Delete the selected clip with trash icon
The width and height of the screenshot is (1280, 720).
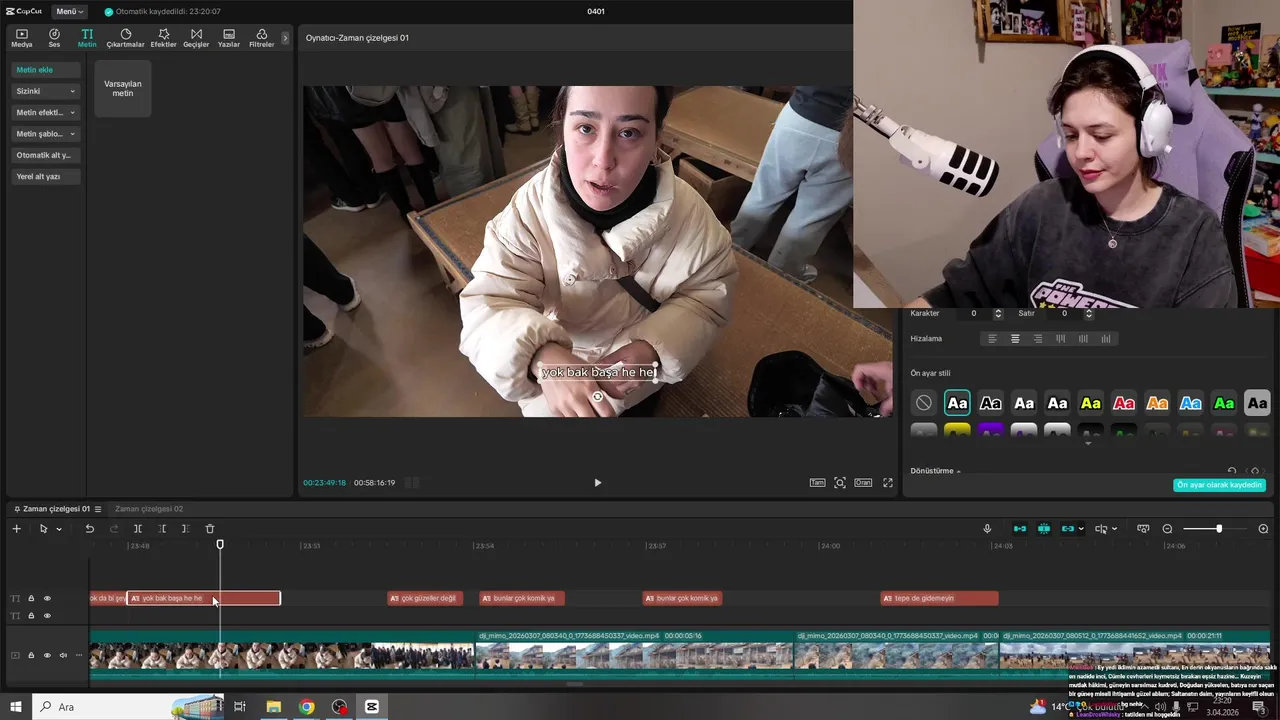(x=210, y=529)
